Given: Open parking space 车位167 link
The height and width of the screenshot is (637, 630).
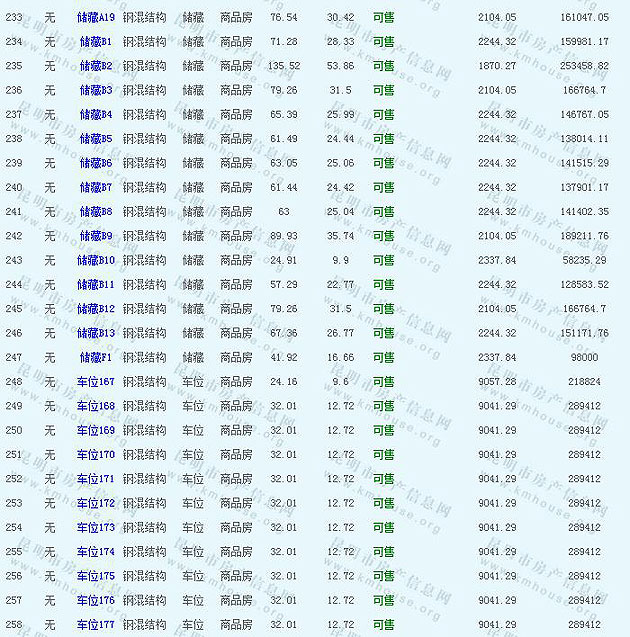Looking at the screenshot, I should (96, 382).
